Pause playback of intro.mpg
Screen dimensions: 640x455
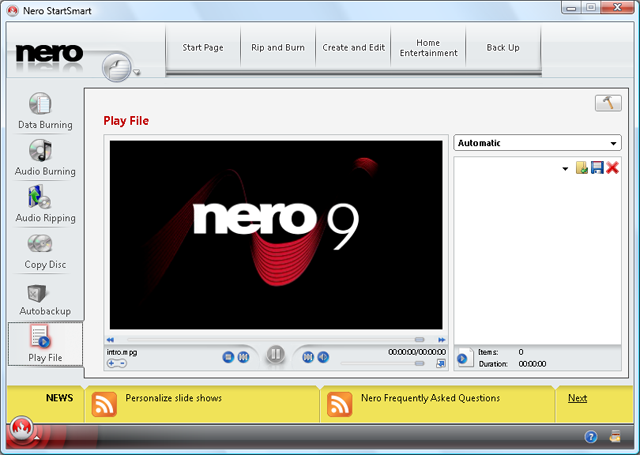(x=276, y=356)
